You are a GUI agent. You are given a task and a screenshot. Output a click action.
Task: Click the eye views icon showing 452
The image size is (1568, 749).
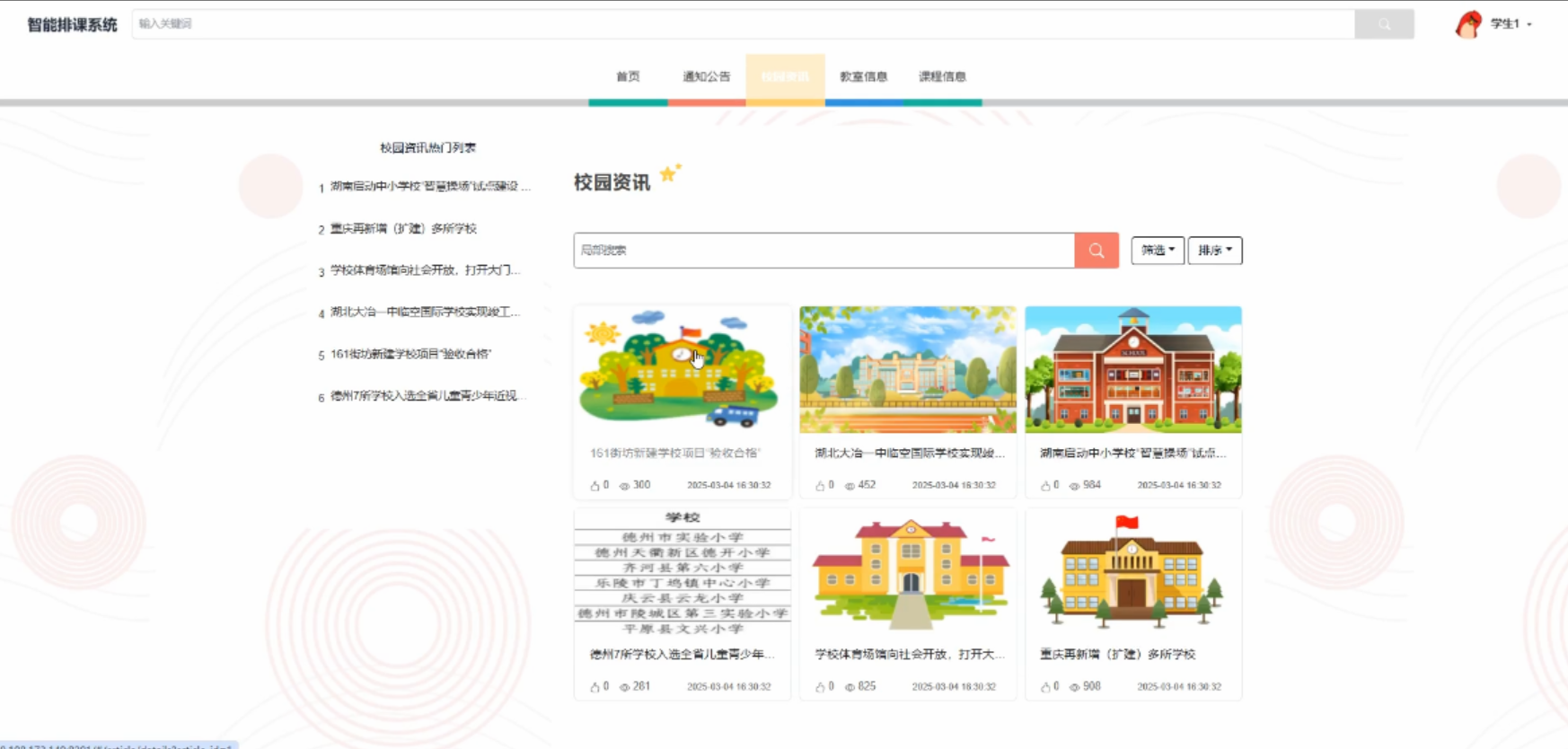pyautogui.click(x=850, y=486)
